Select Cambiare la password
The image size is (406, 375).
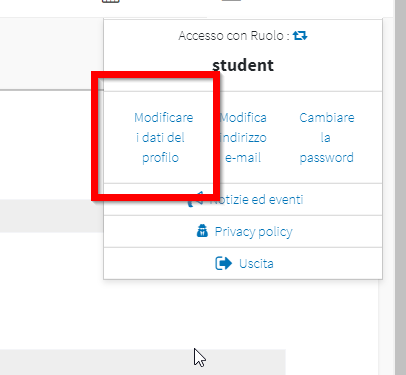click(327, 137)
